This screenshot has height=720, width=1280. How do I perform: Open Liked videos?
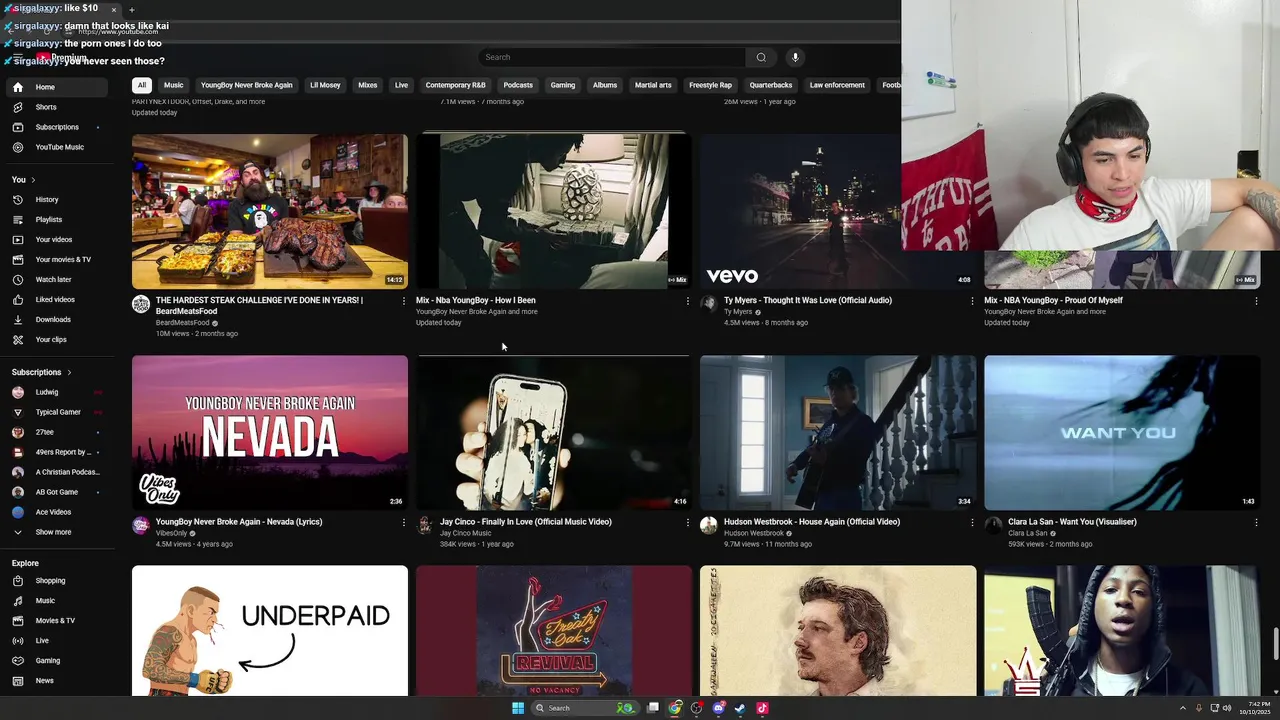coord(56,299)
